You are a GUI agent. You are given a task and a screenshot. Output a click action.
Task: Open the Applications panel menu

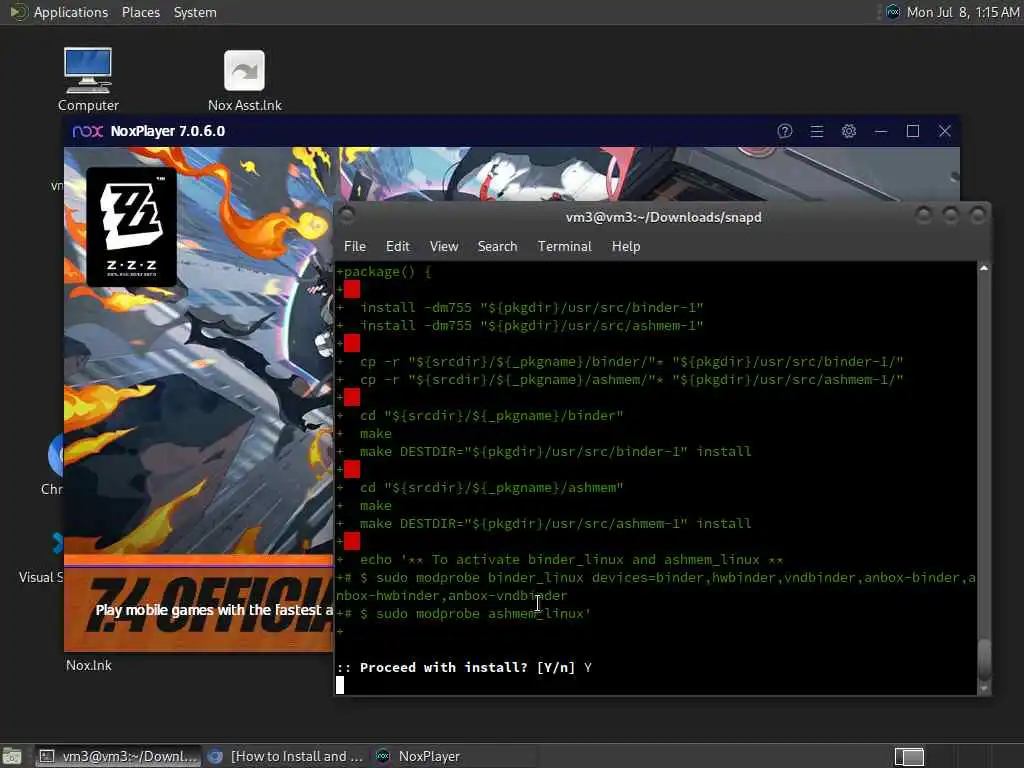click(71, 12)
